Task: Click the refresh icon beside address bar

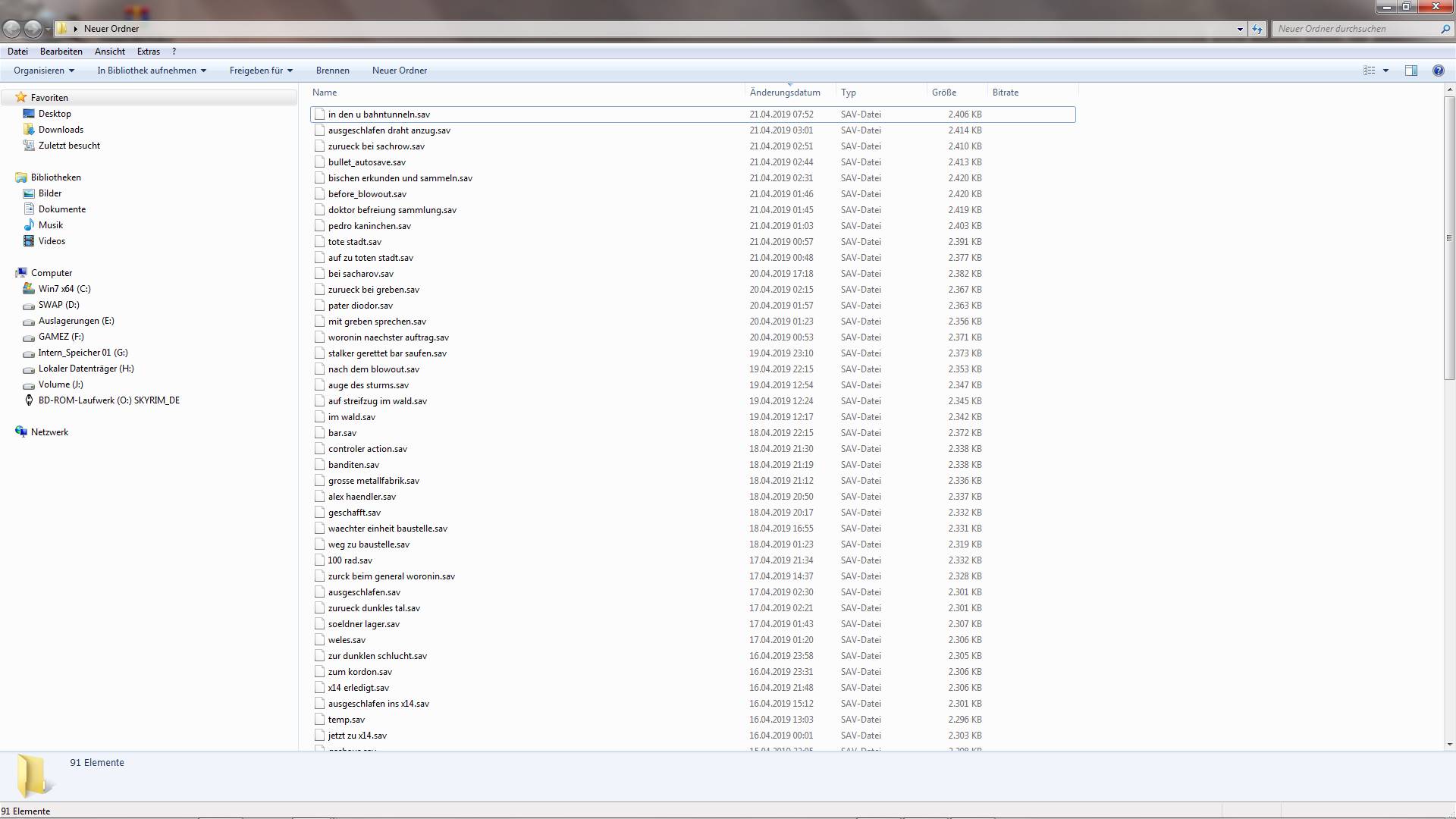Action: click(1257, 29)
